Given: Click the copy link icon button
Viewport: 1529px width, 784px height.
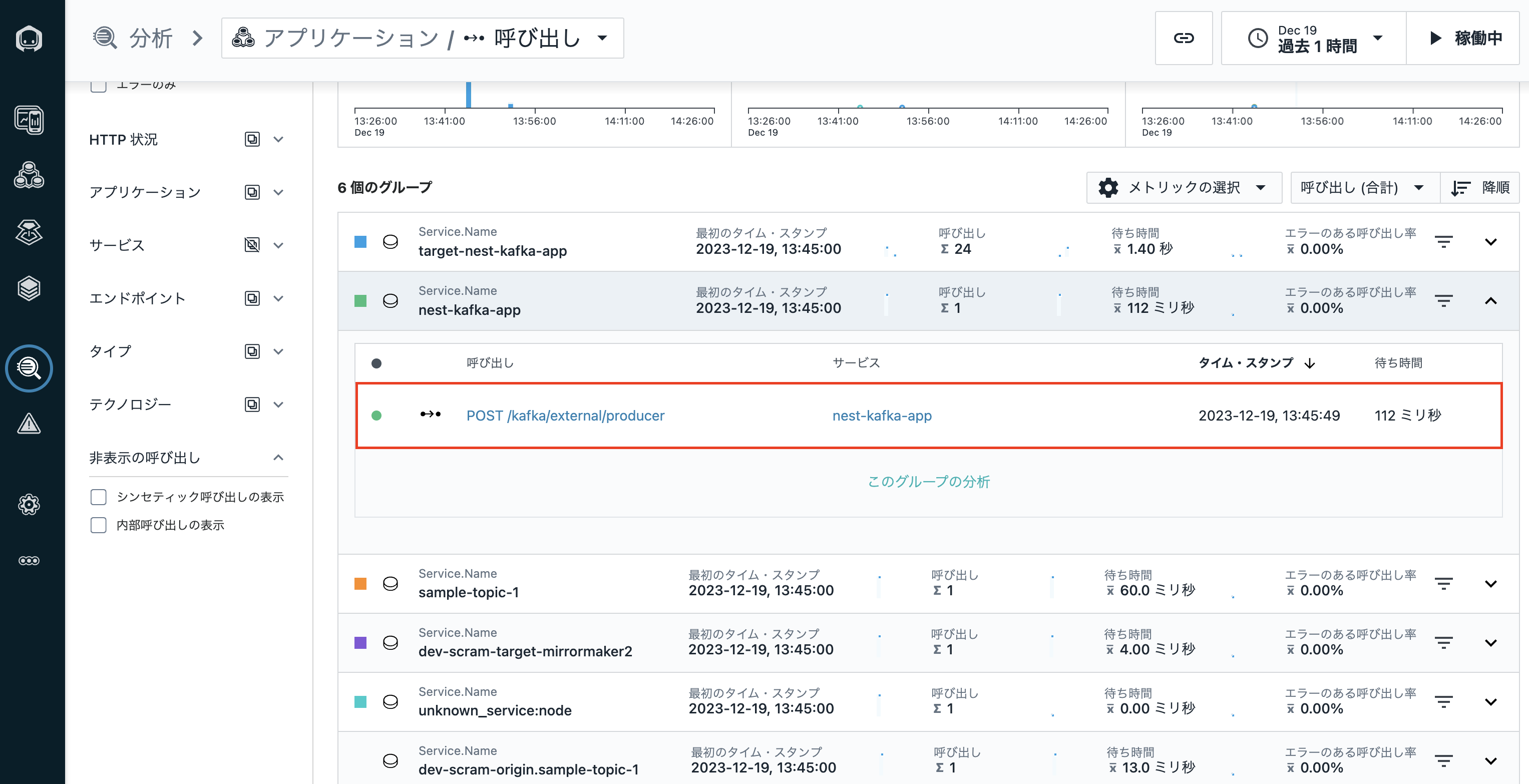Looking at the screenshot, I should [1183, 38].
